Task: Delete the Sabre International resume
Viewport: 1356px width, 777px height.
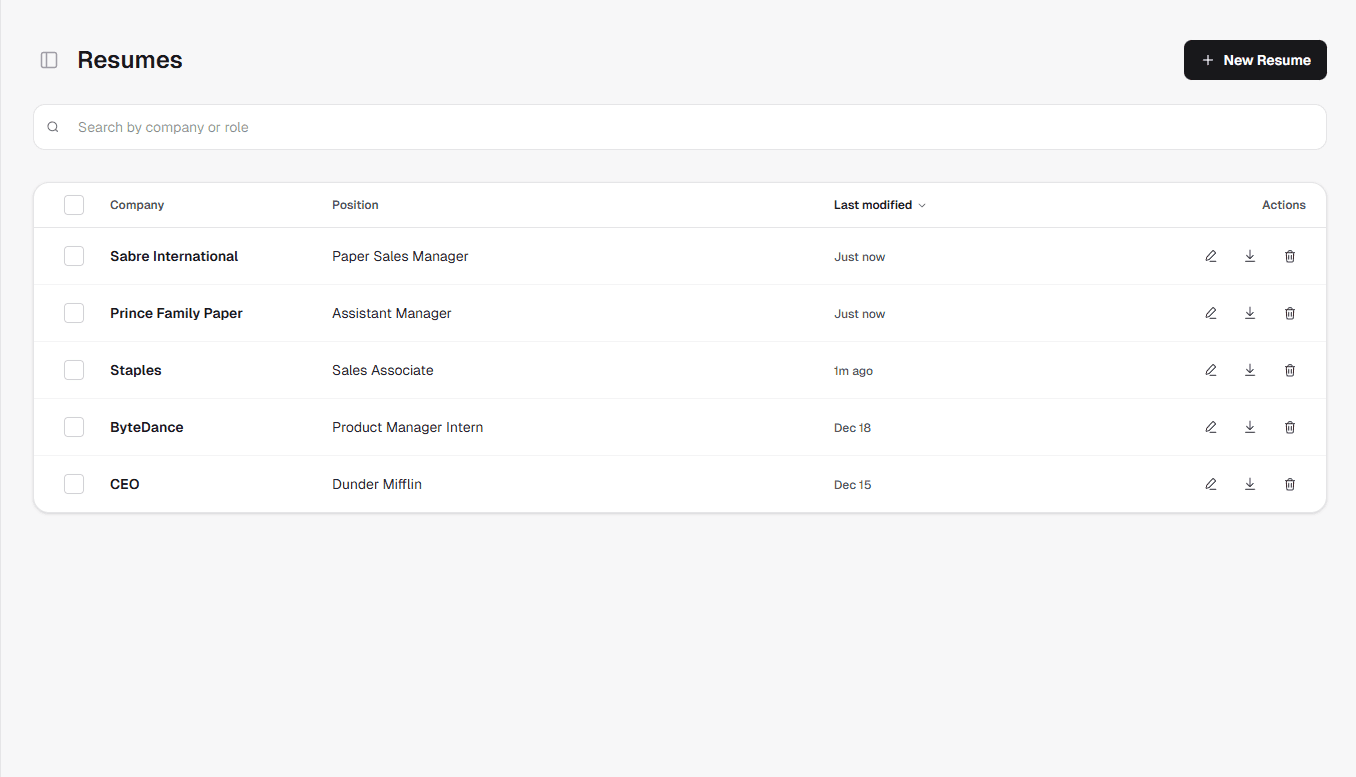Action: (1289, 256)
